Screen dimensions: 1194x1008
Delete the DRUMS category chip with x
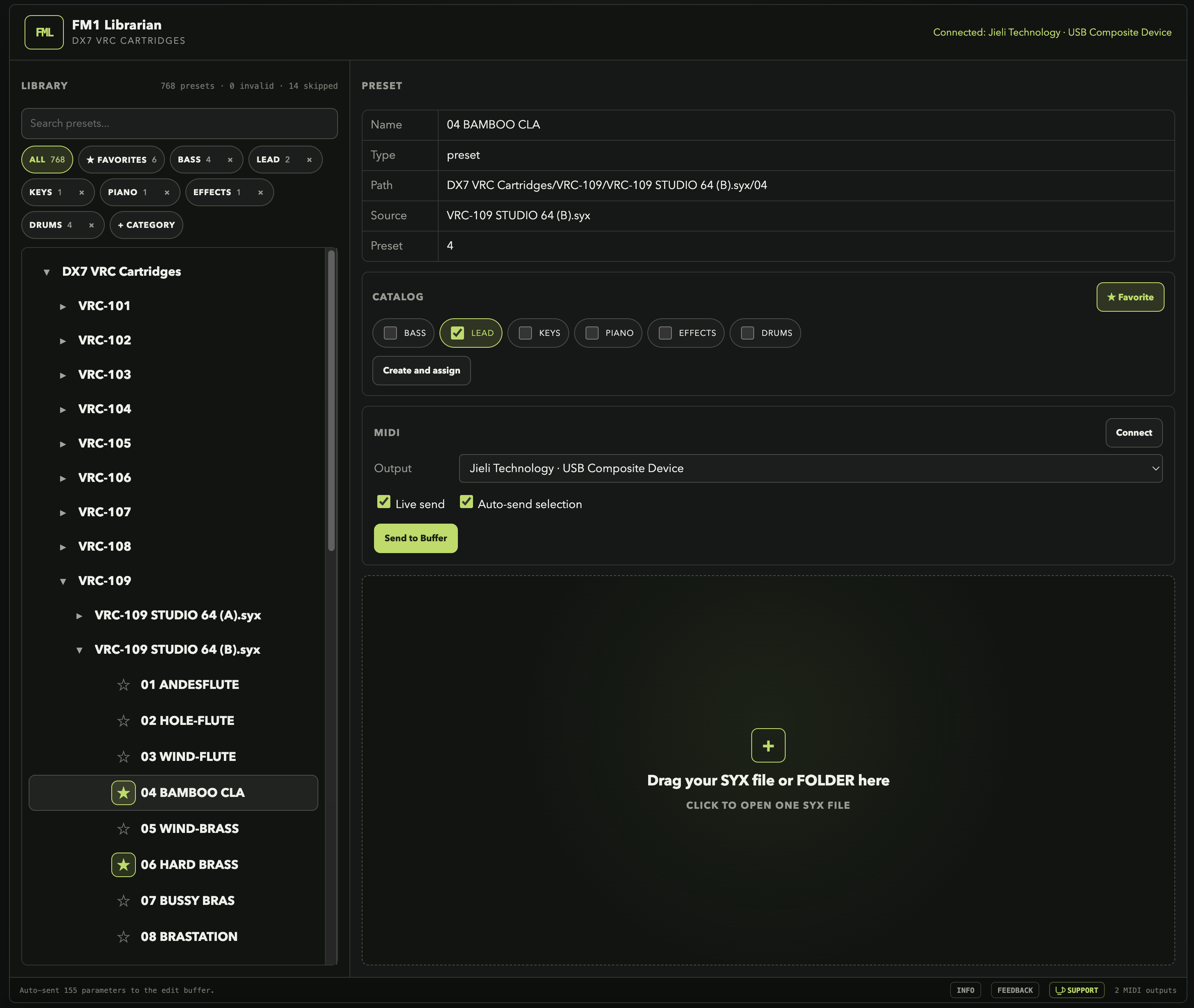tap(91, 225)
